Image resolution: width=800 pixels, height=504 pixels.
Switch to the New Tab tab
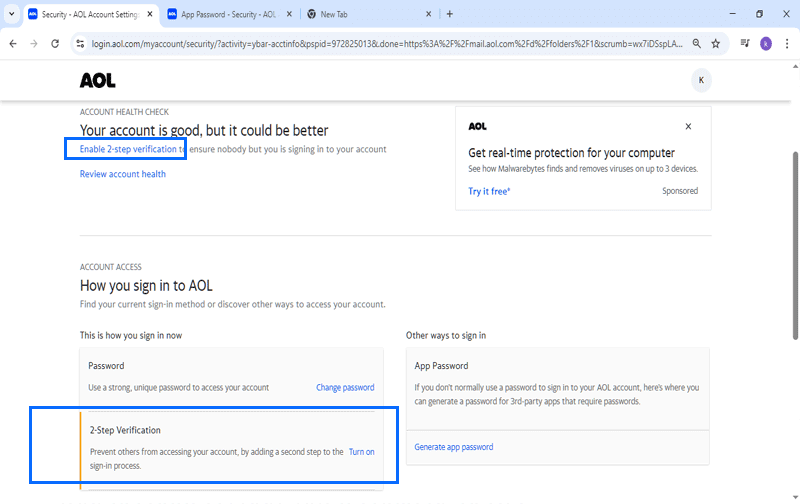pos(368,14)
